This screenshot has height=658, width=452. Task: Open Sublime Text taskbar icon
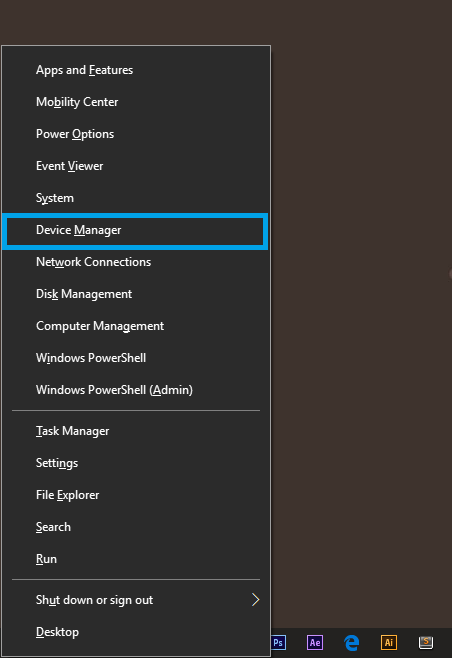click(426, 642)
